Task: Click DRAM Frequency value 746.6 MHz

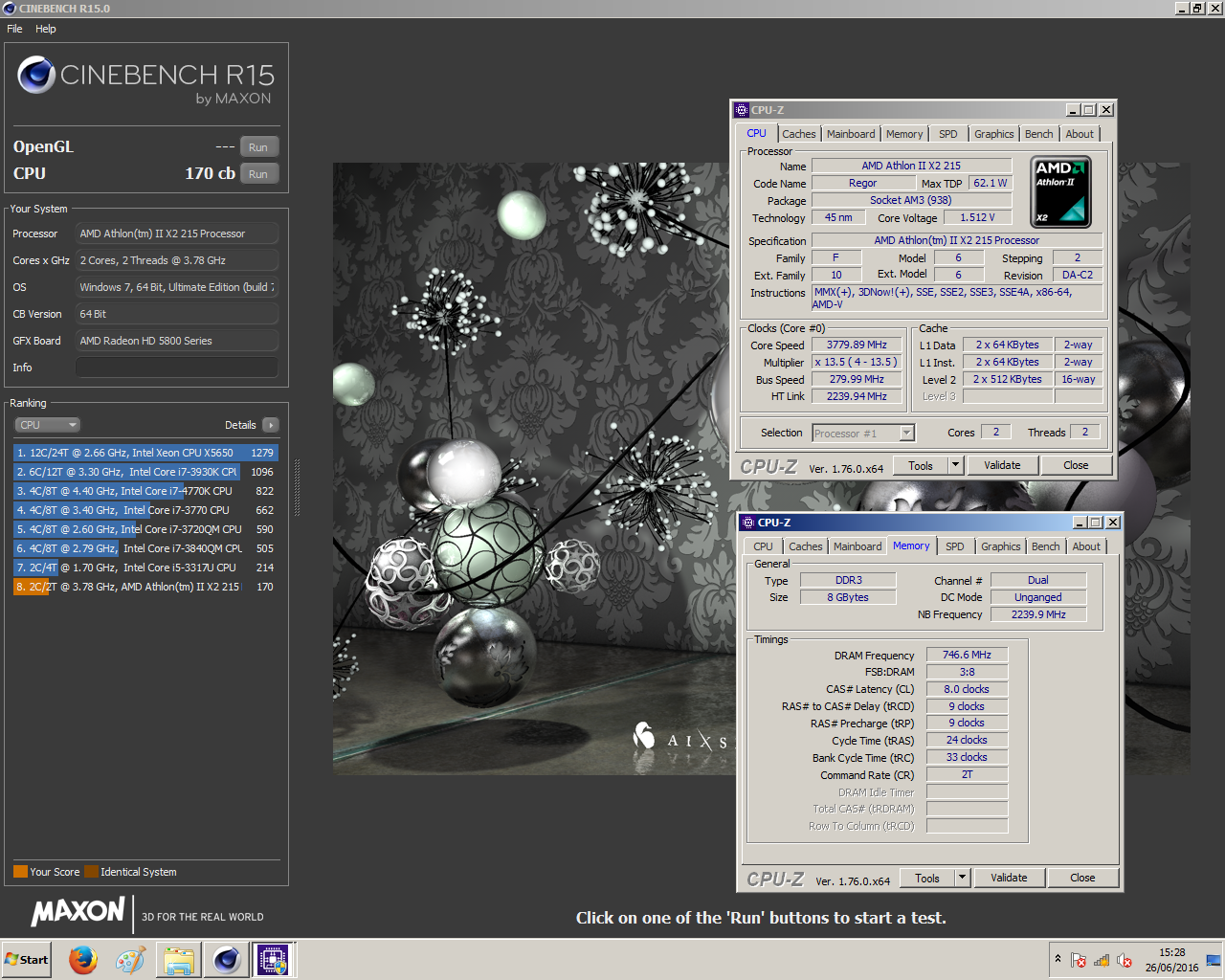Action: point(967,655)
